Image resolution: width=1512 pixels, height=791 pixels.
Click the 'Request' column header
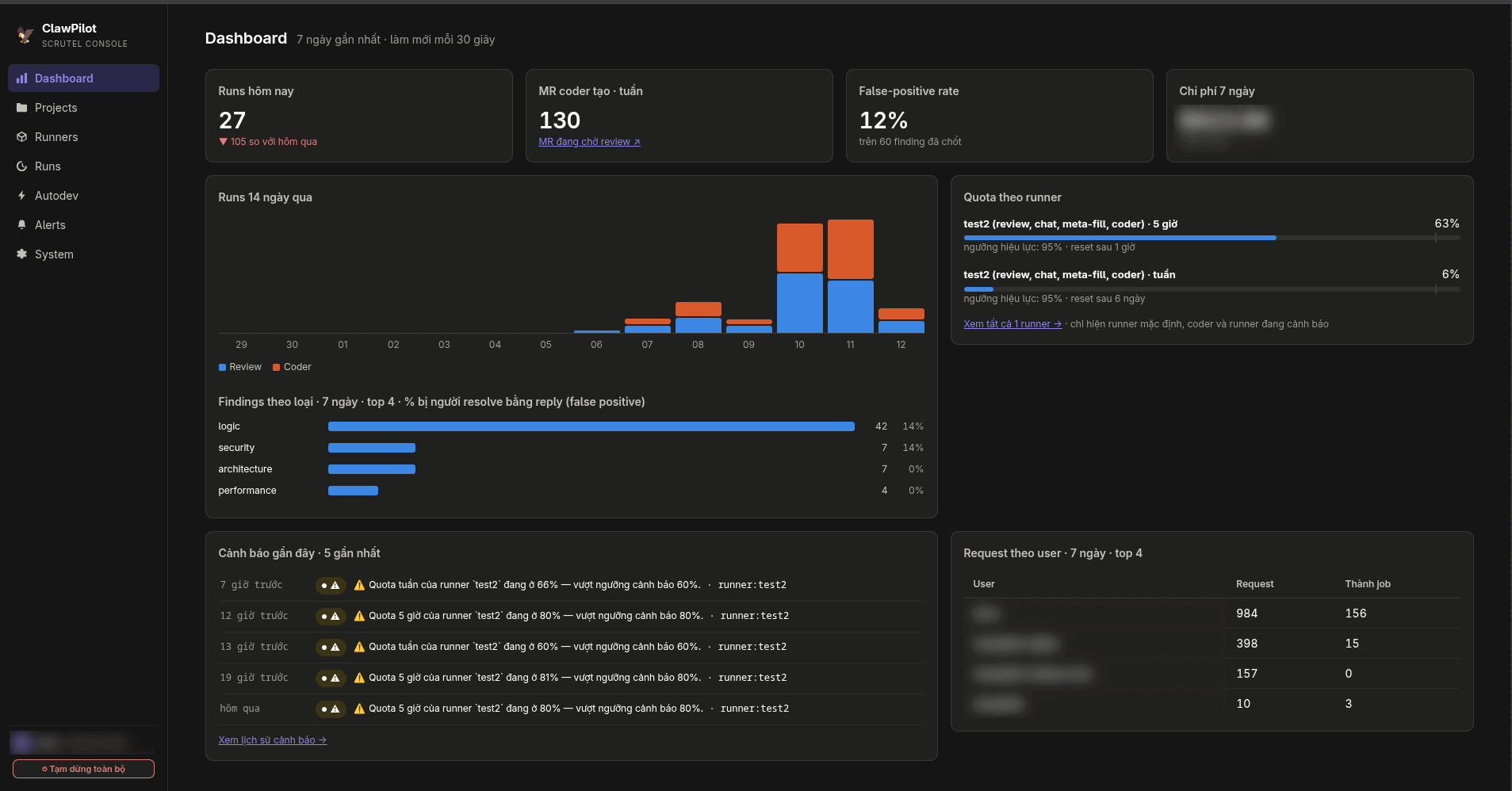click(1255, 584)
